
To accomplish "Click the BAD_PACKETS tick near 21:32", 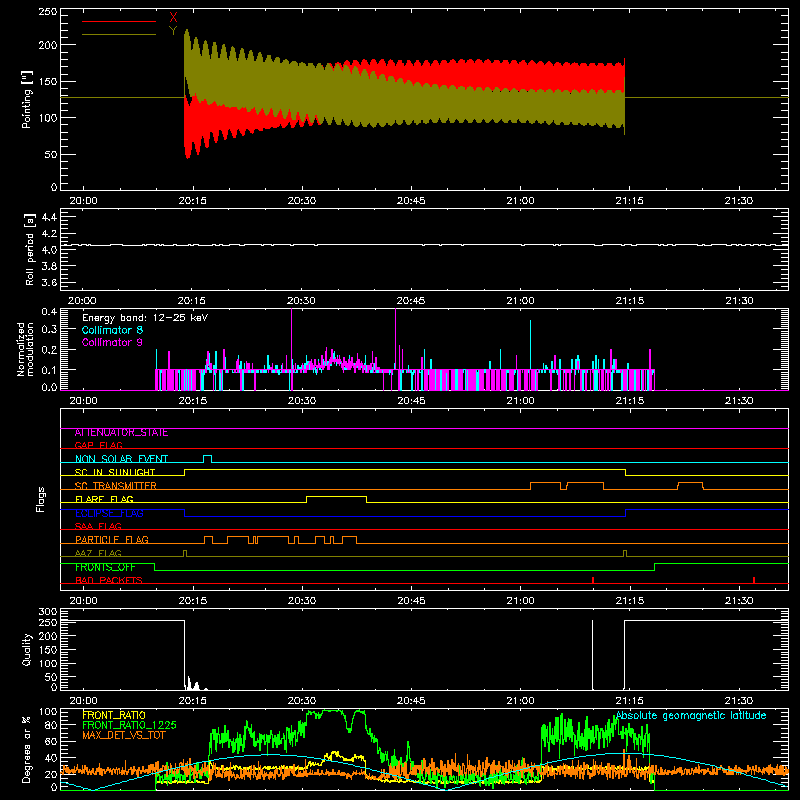I will pos(754,580).
